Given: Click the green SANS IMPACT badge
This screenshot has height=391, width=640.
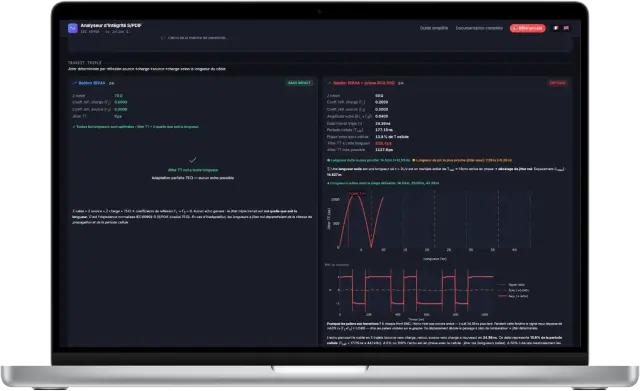Looking at the screenshot, I should coord(299,83).
